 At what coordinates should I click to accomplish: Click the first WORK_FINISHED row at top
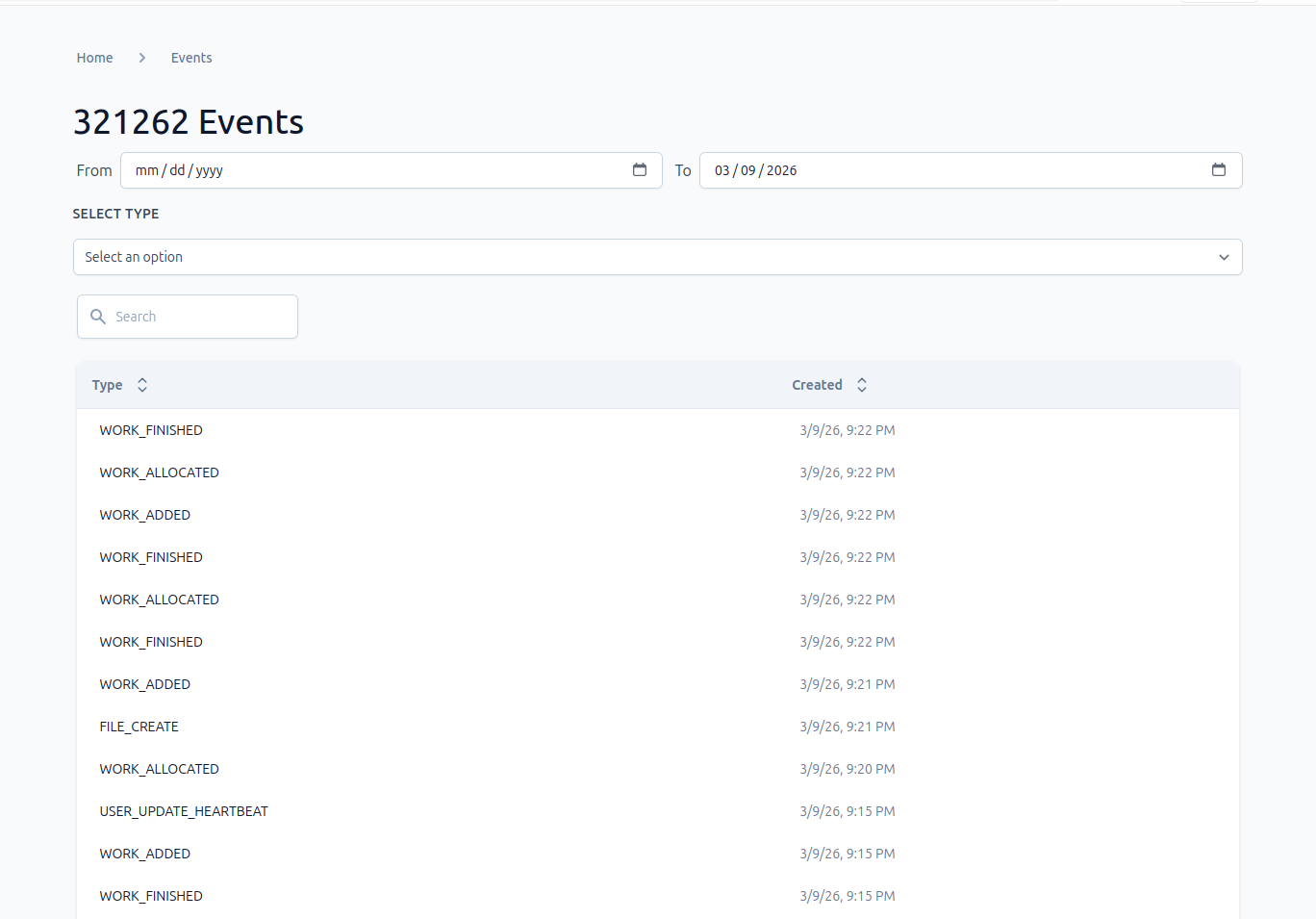(x=658, y=430)
